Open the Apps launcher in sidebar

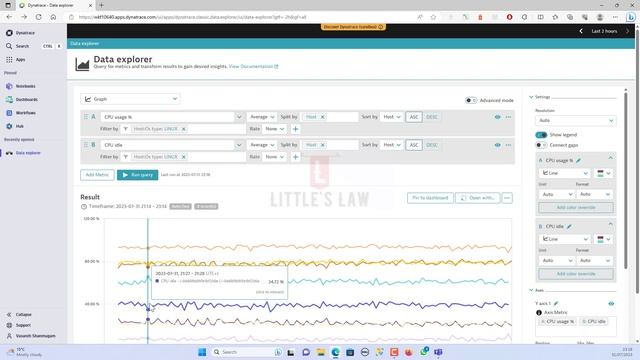pos(16,60)
